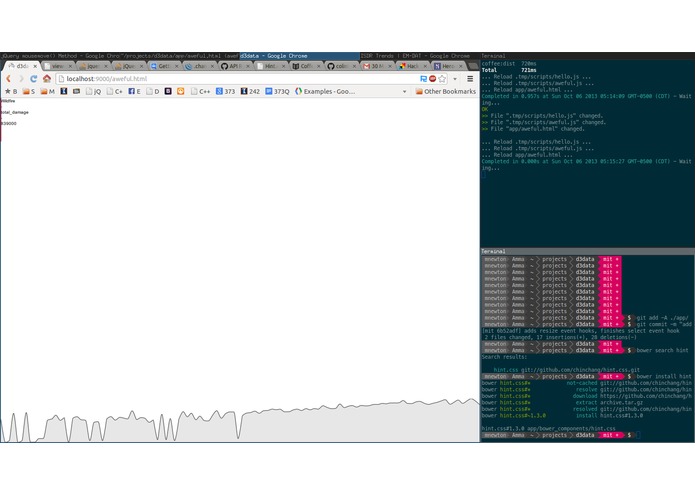Click 'File "app/aweful.html" changed.' terminal line

point(533,129)
